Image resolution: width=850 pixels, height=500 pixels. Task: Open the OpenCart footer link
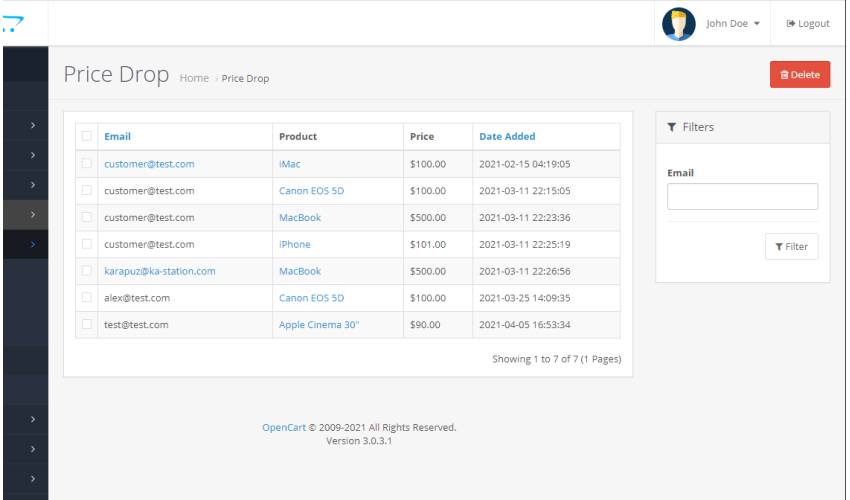tap(284, 427)
